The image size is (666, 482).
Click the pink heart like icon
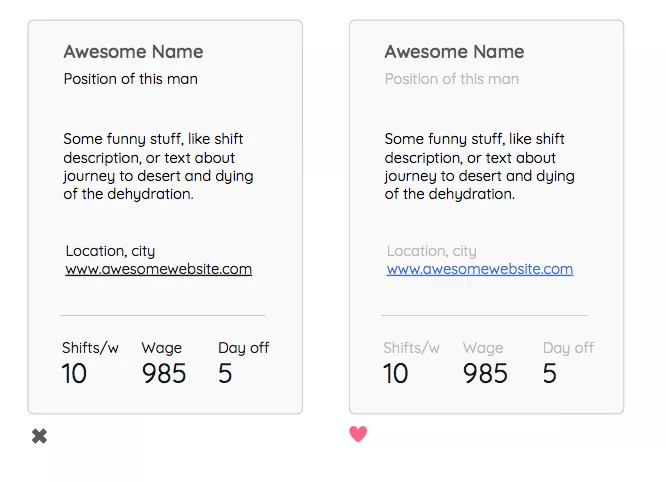(358, 434)
